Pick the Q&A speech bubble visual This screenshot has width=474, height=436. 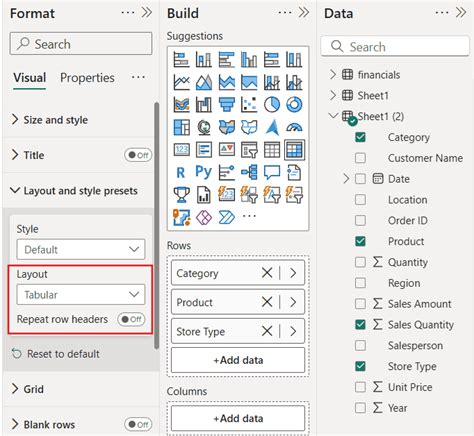point(272,173)
